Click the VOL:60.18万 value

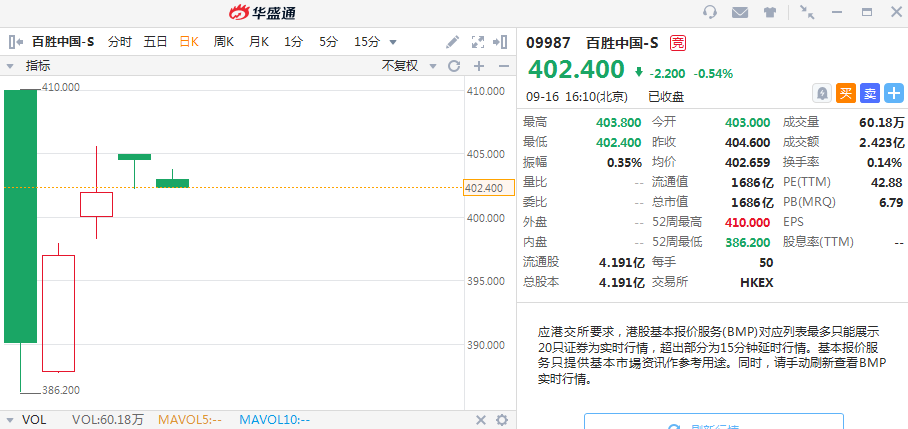tap(108, 420)
